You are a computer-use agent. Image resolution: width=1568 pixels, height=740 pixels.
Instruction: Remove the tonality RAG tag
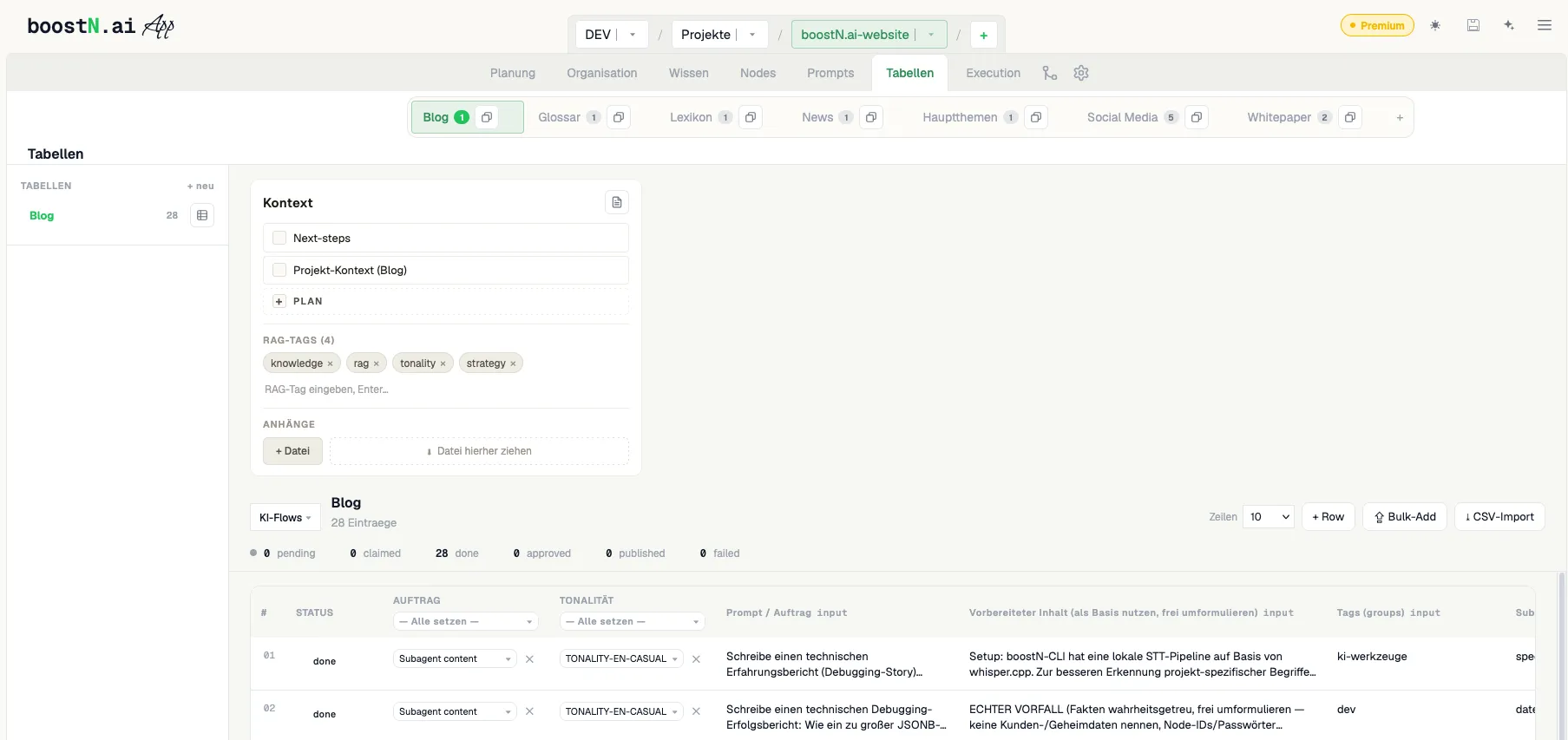pyautogui.click(x=443, y=363)
